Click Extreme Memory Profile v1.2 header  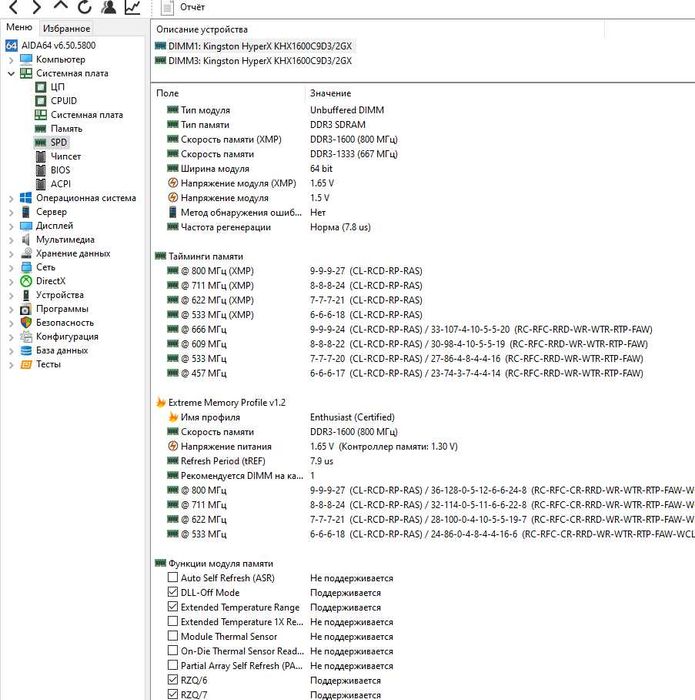(221, 402)
